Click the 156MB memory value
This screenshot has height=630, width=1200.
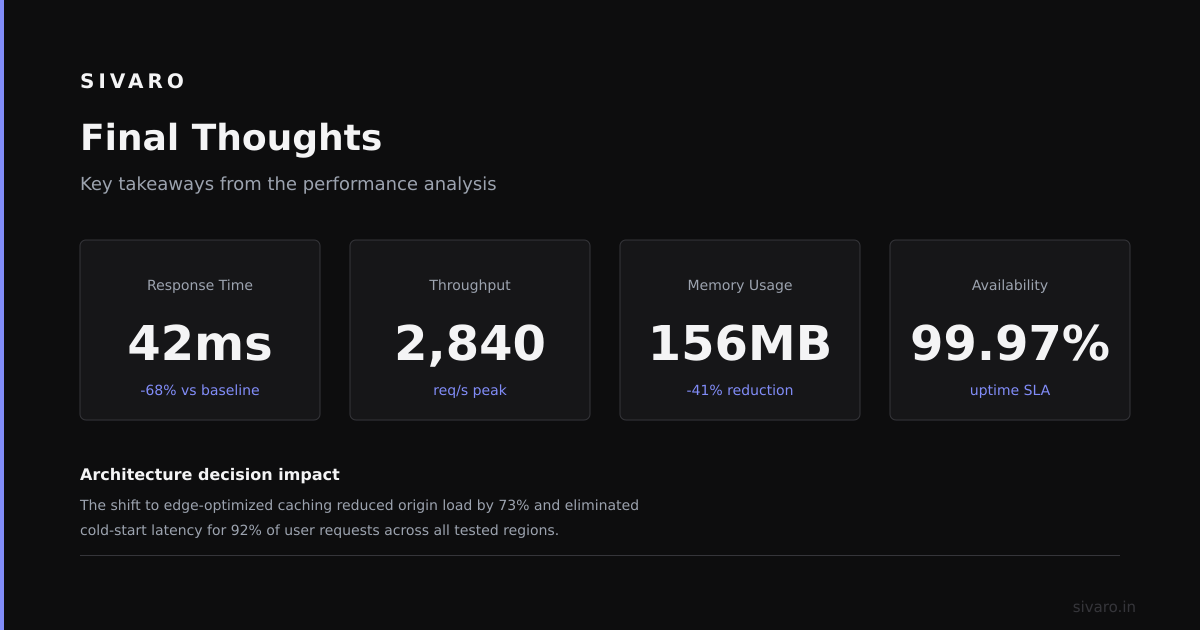click(x=740, y=343)
